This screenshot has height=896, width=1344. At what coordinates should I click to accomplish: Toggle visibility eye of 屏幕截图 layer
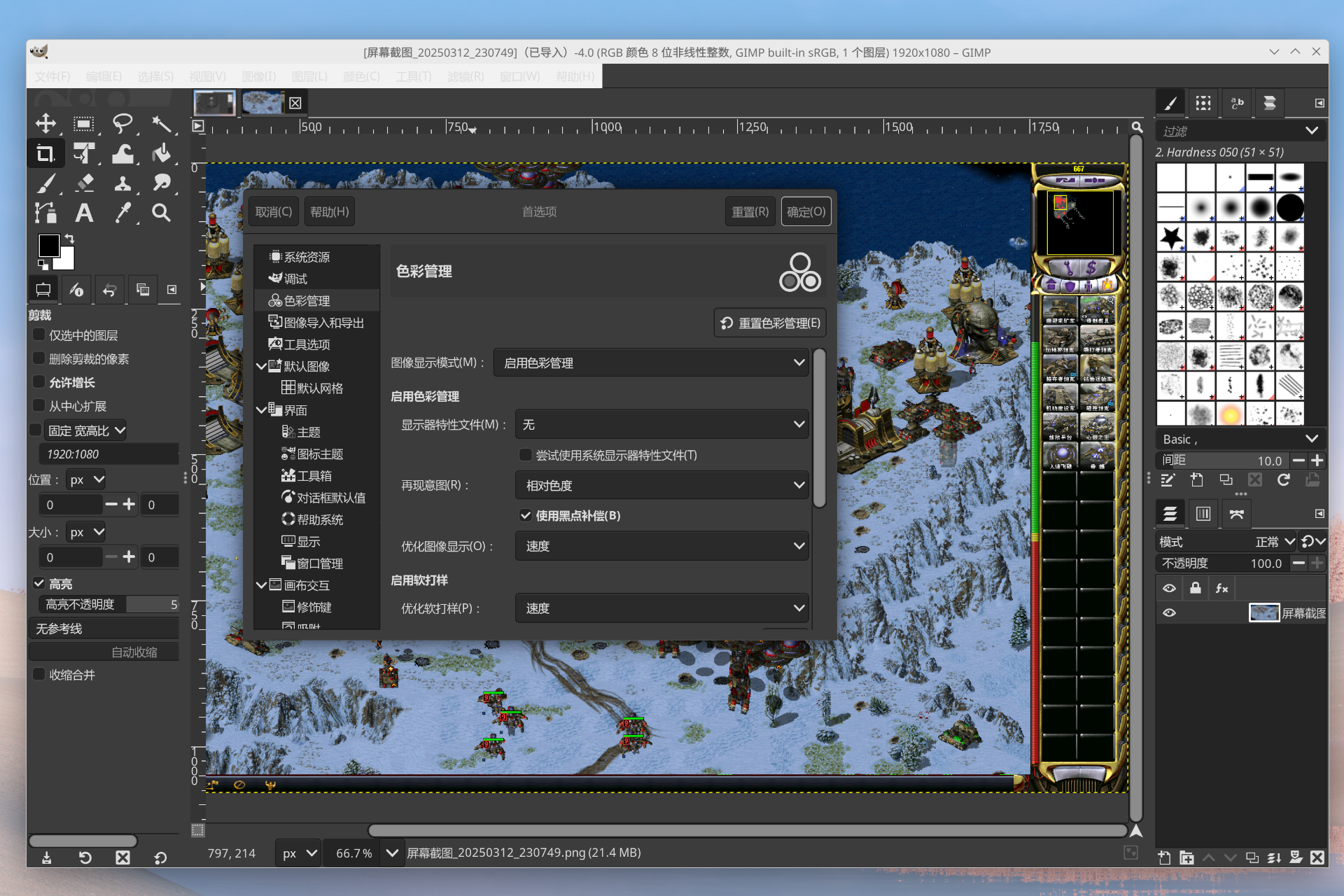[1169, 613]
